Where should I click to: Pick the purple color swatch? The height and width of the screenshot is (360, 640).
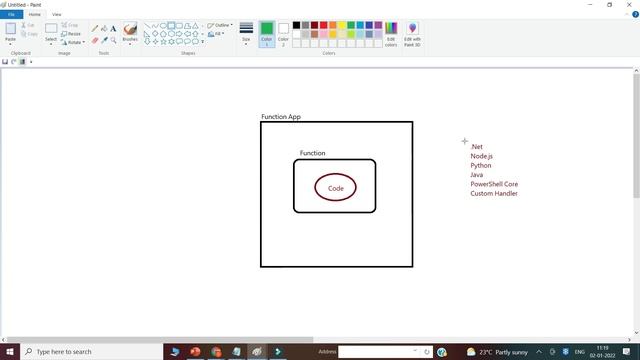coord(378,25)
